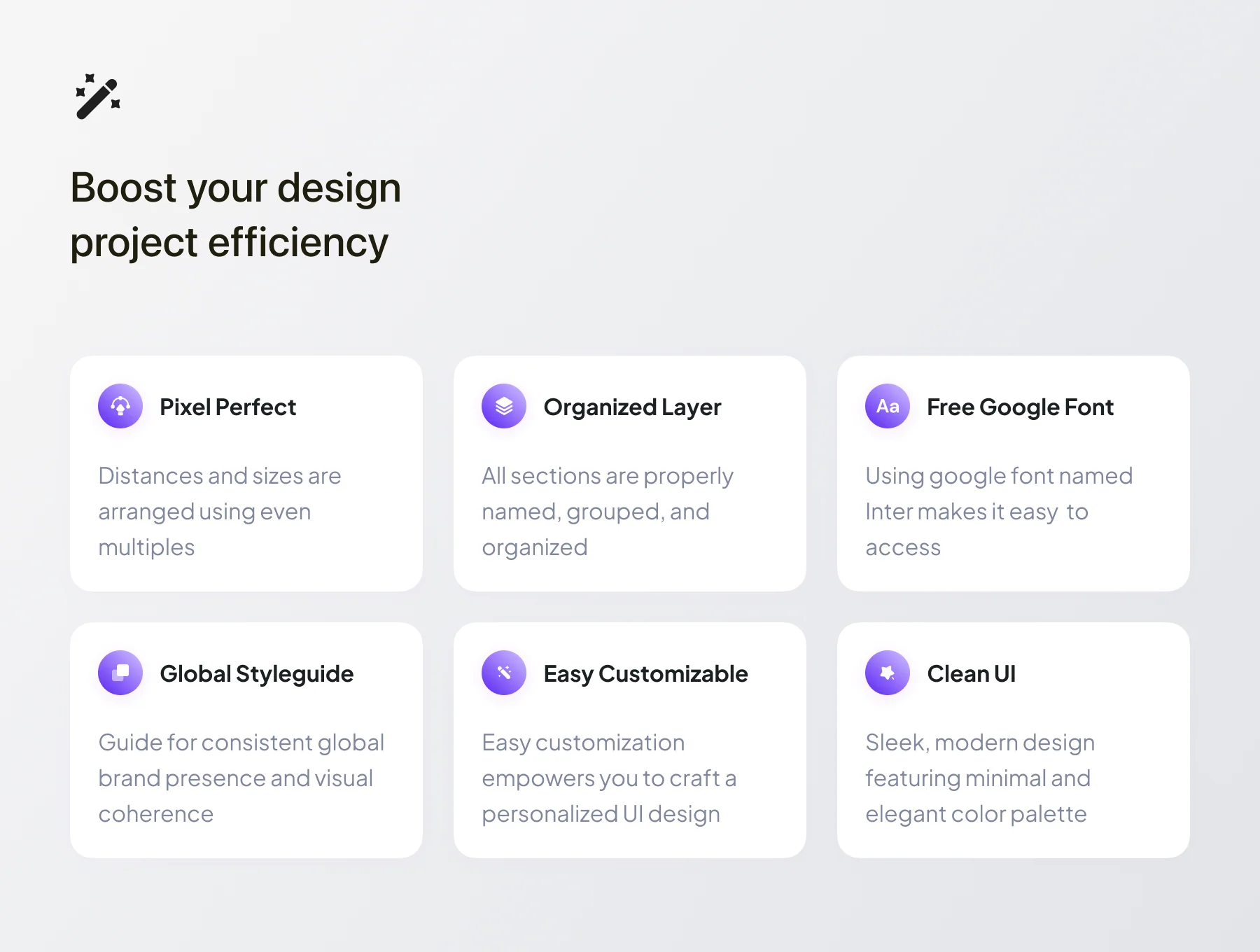Click the "Distances and sizes" description text
The image size is (1260, 952).
tap(220, 512)
